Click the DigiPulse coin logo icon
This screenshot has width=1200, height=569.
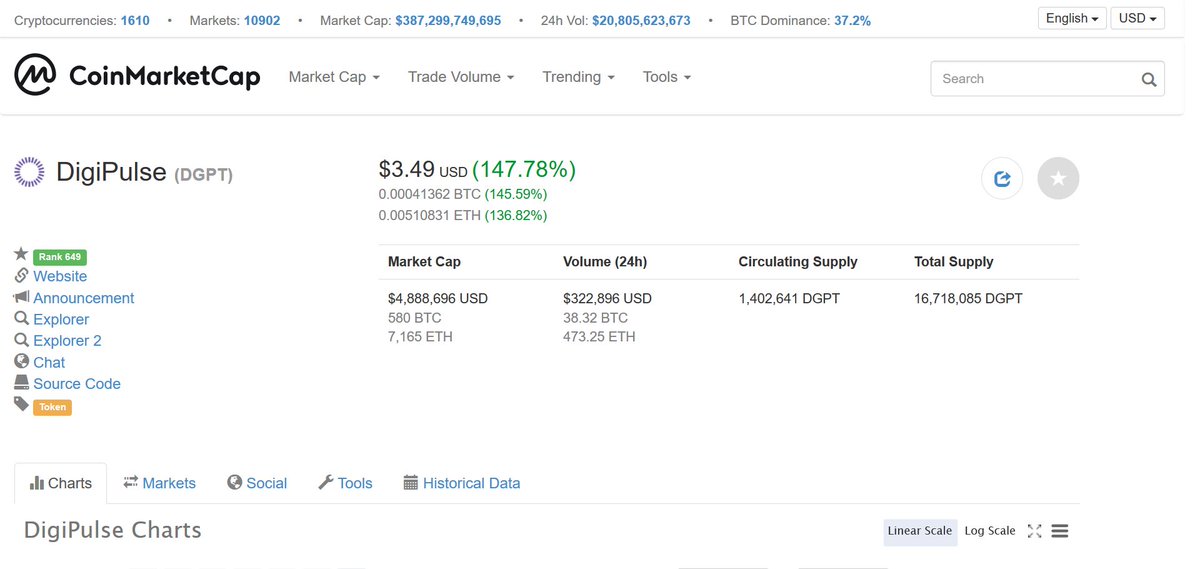click(29, 172)
